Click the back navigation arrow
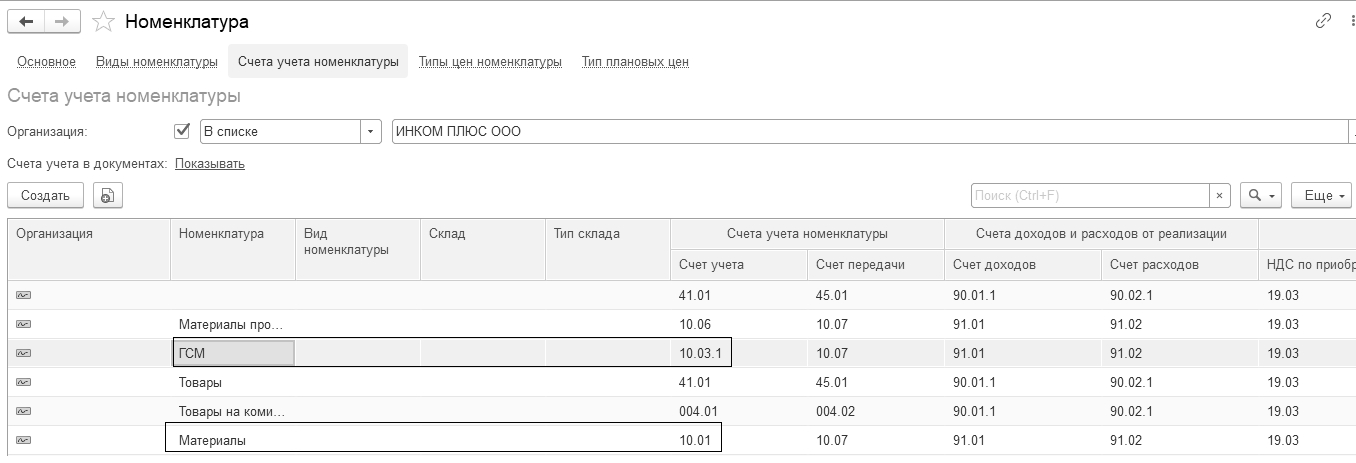The width and height of the screenshot is (1356, 463). pyautogui.click(x=27, y=21)
